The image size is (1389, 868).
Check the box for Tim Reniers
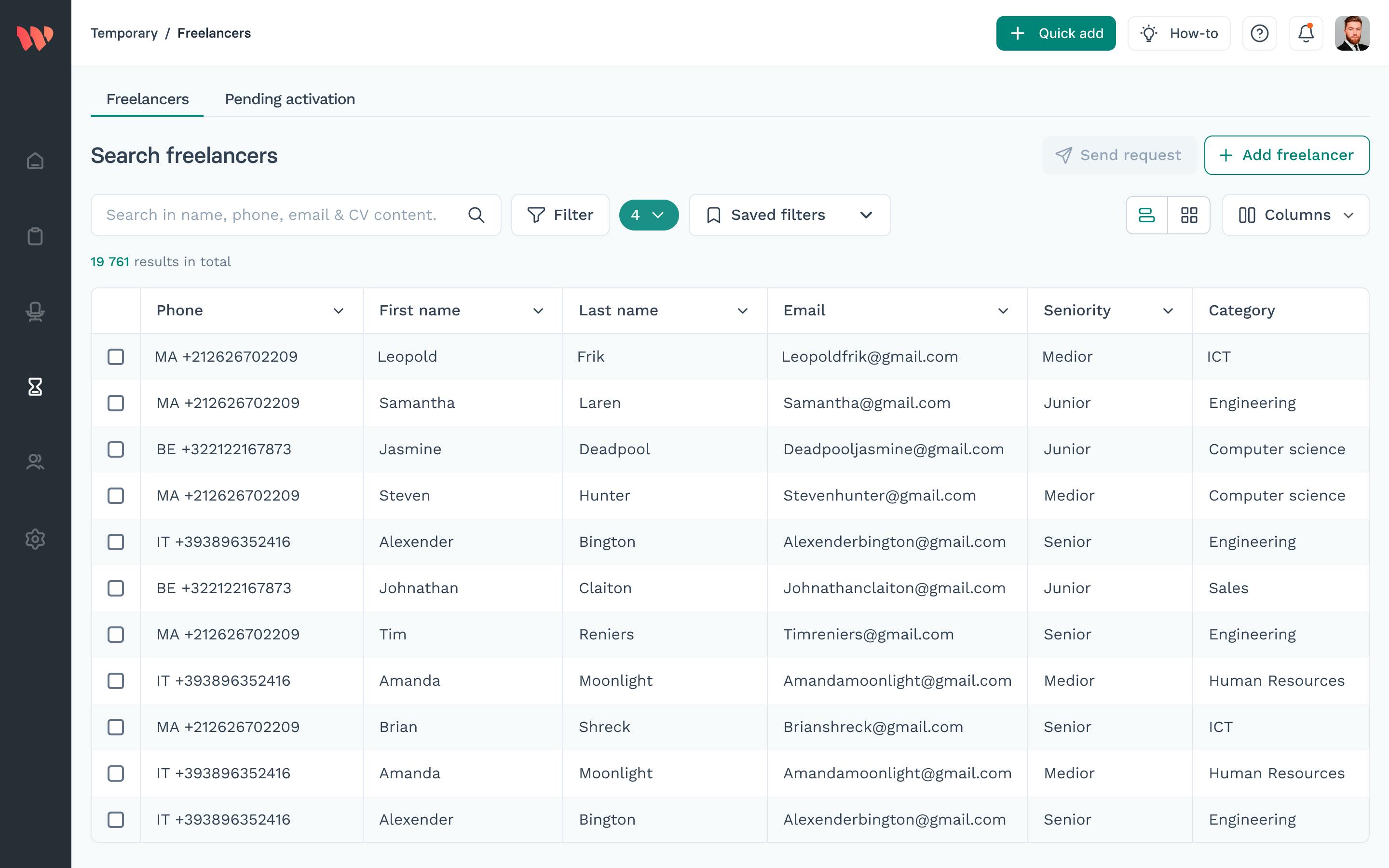tap(116, 634)
